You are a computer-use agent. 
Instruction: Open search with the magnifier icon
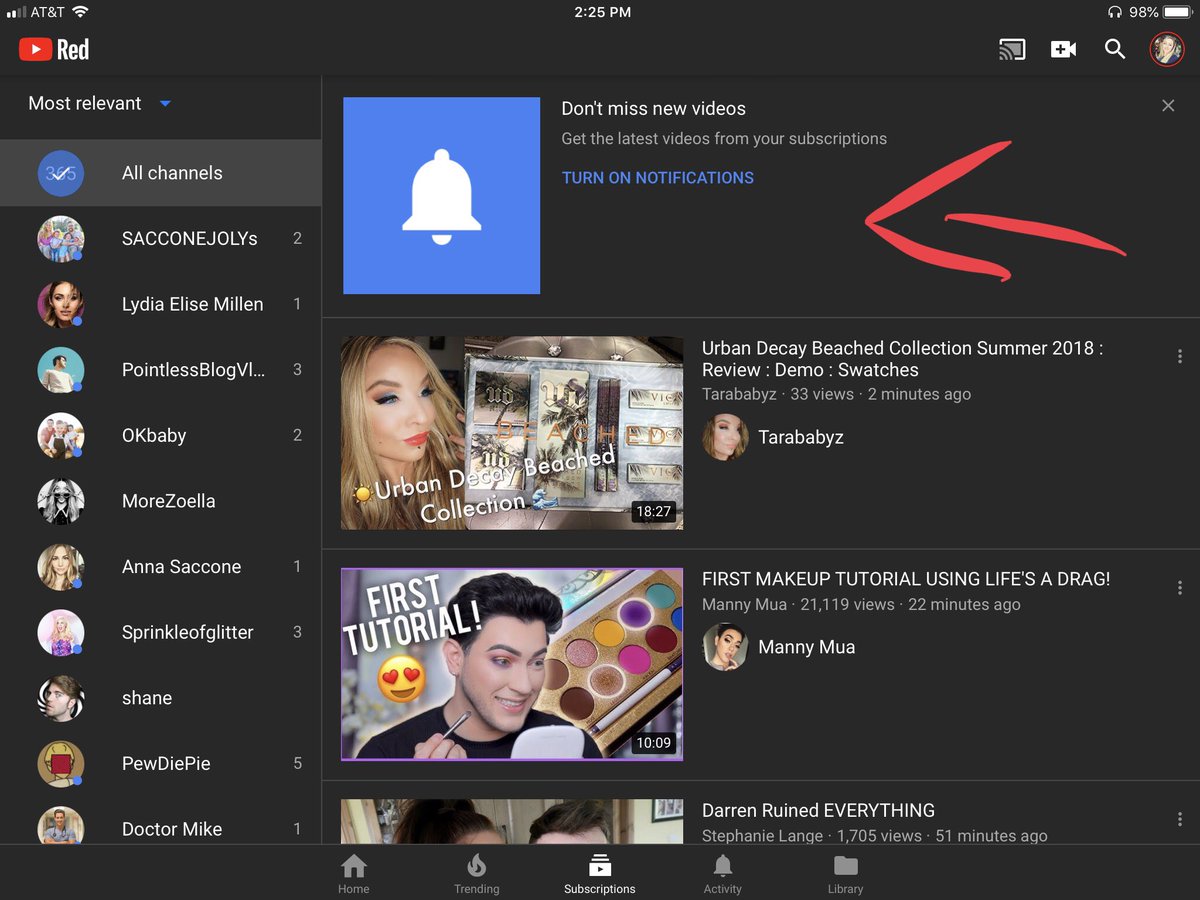point(1115,49)
